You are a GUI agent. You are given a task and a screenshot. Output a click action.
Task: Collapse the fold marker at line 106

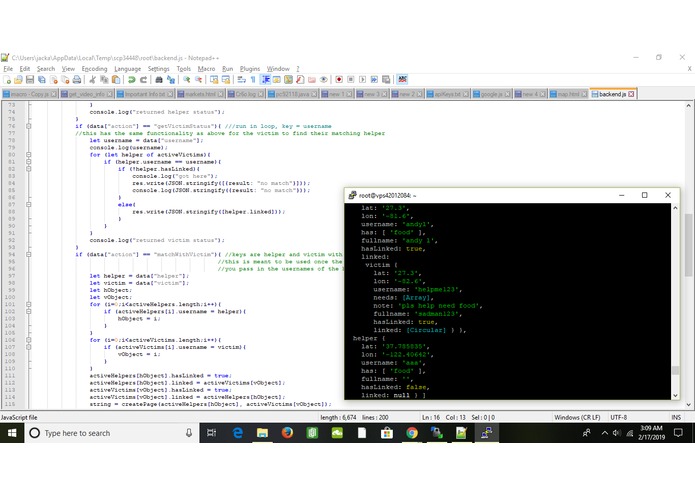tap(28, 340)
